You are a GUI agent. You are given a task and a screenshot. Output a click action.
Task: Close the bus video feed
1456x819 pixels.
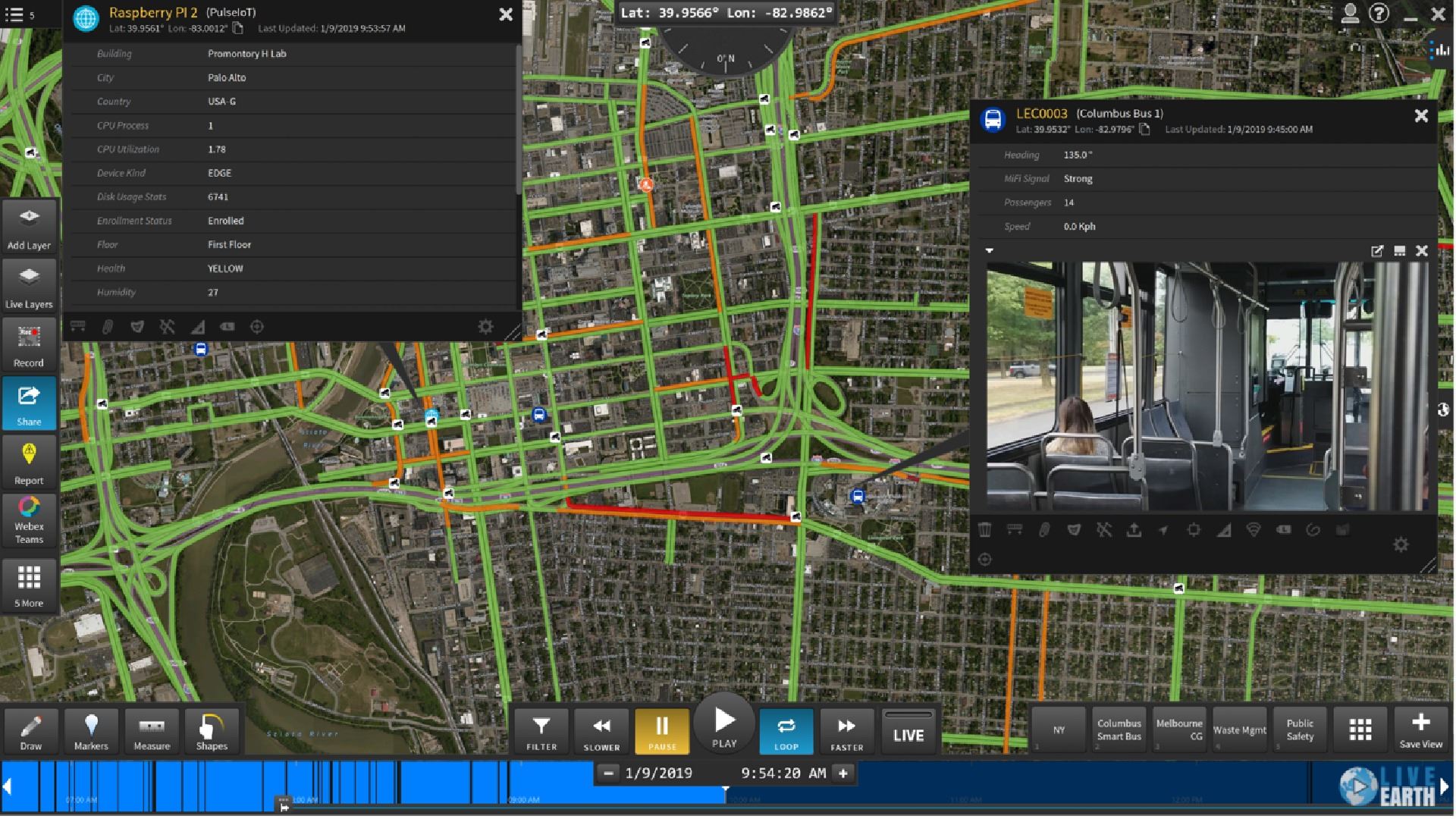click(x=1422, y=251)
